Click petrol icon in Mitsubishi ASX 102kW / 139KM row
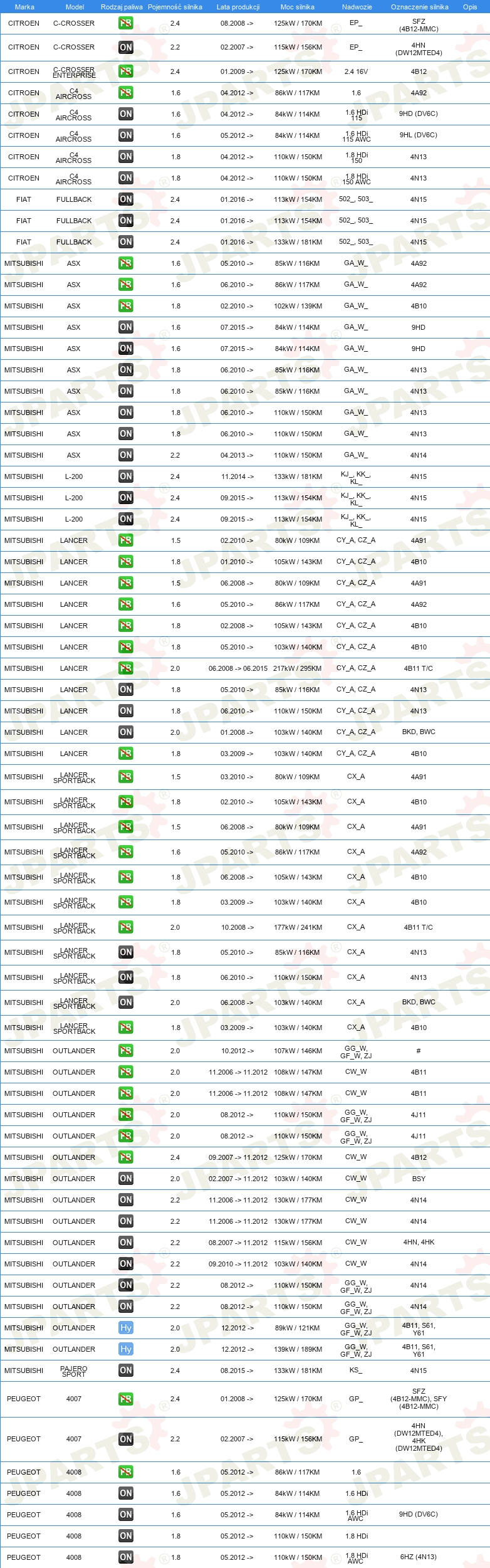The image size is (490, 1568). point(126,306)
